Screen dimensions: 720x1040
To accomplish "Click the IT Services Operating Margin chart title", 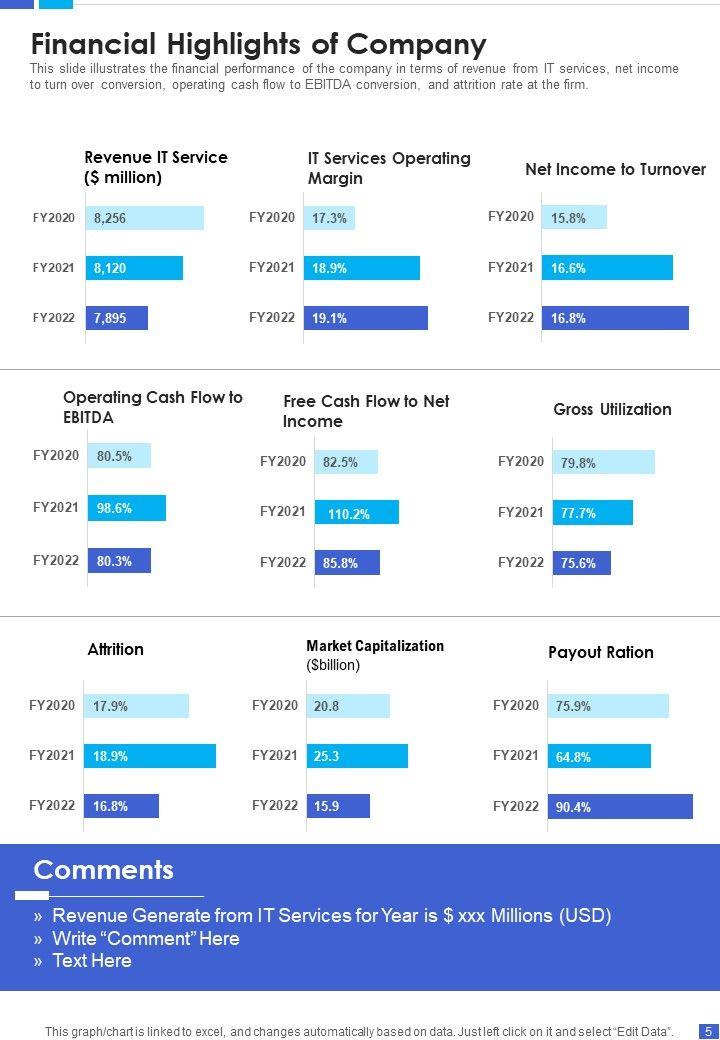I will point(389,168).
